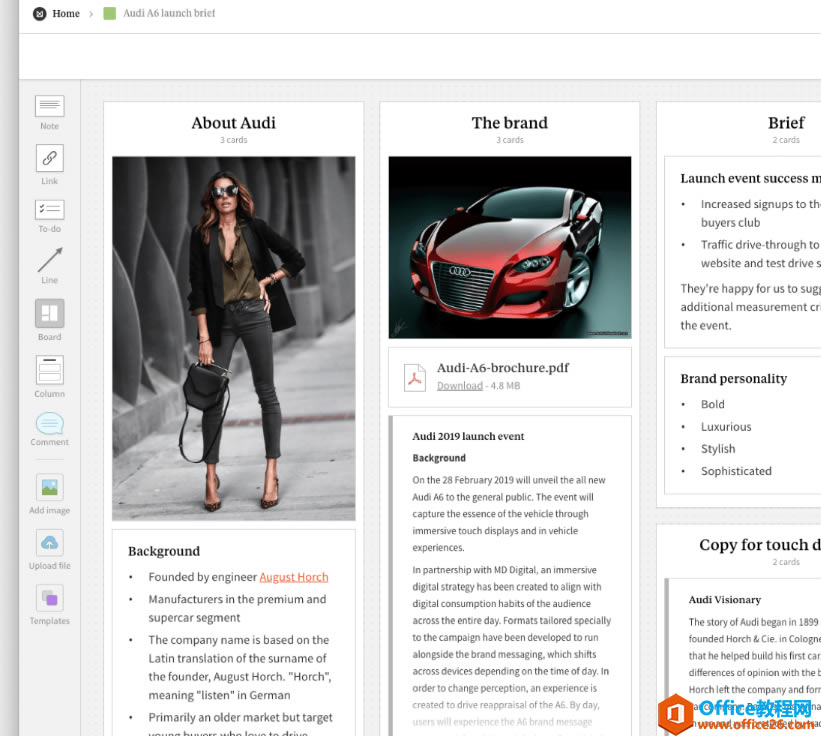Image resolution: width=821 pixels, height=742 pixels.
Task: Go to Home in breadcrumb
Action: tap(66, 14)
